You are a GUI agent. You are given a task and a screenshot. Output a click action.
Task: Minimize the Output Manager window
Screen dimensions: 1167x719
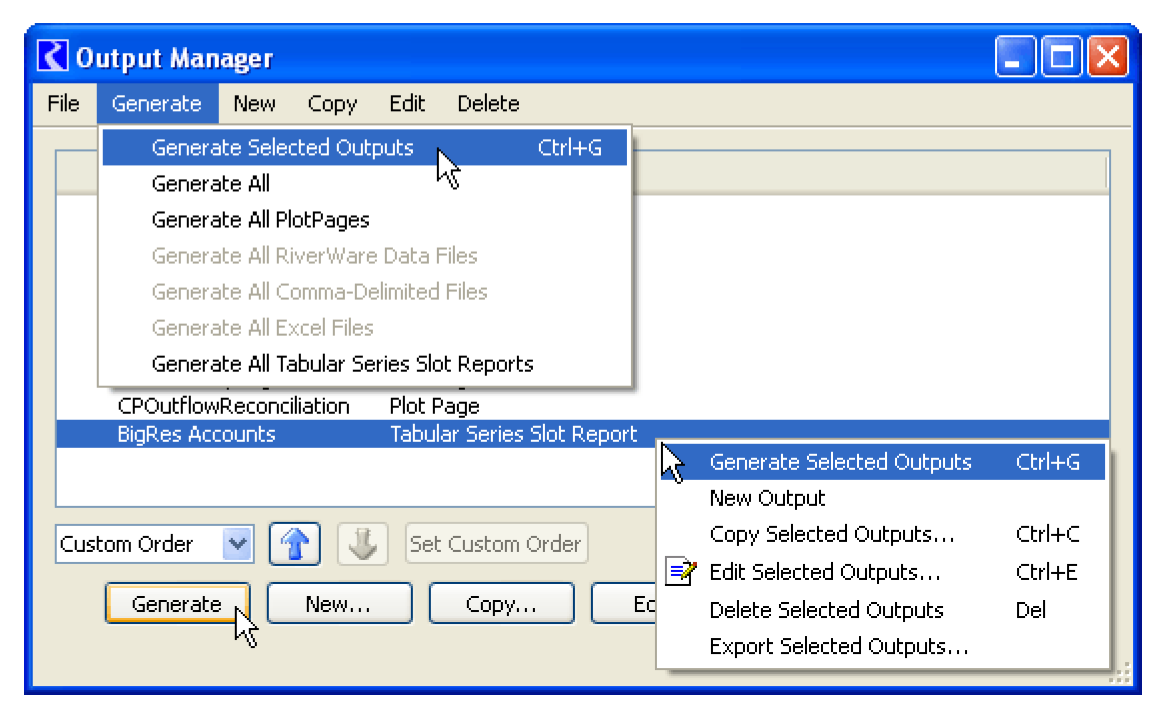[1015, 57]
